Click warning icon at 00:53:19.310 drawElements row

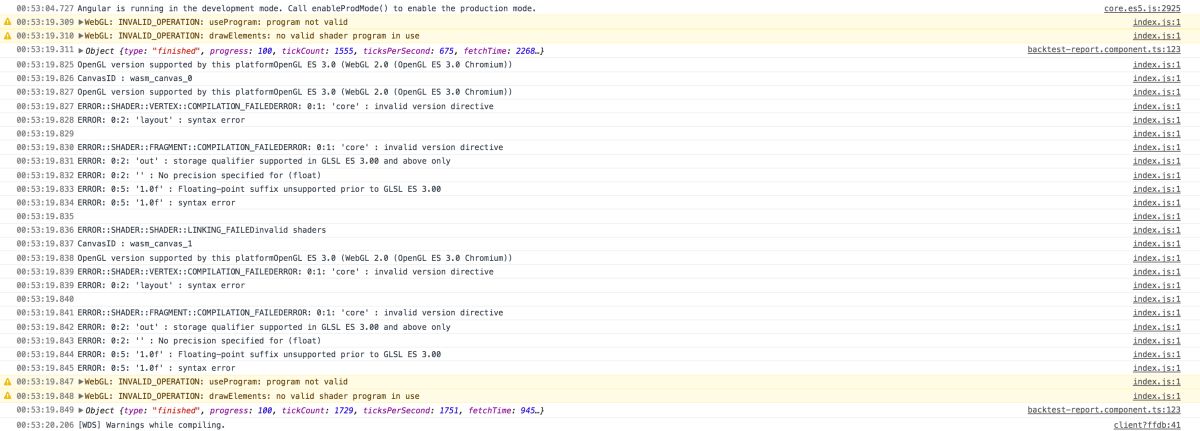click(8, 35)
